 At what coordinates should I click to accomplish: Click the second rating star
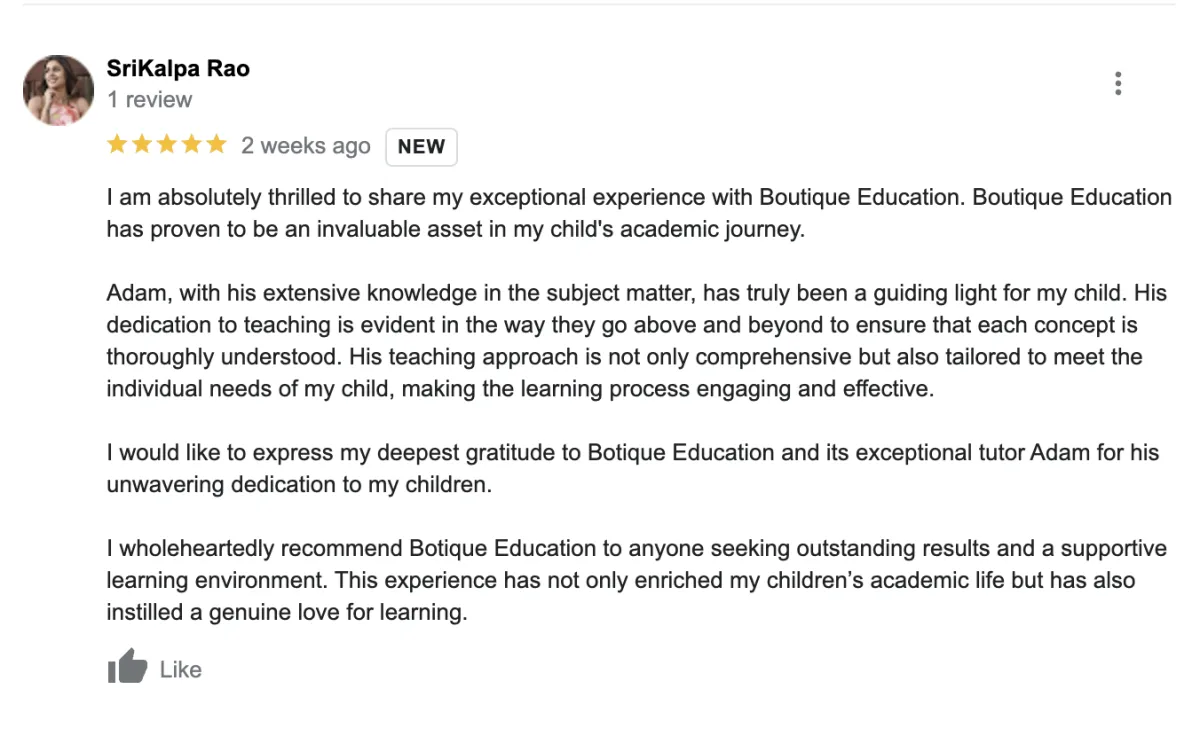tap(142, 145)
